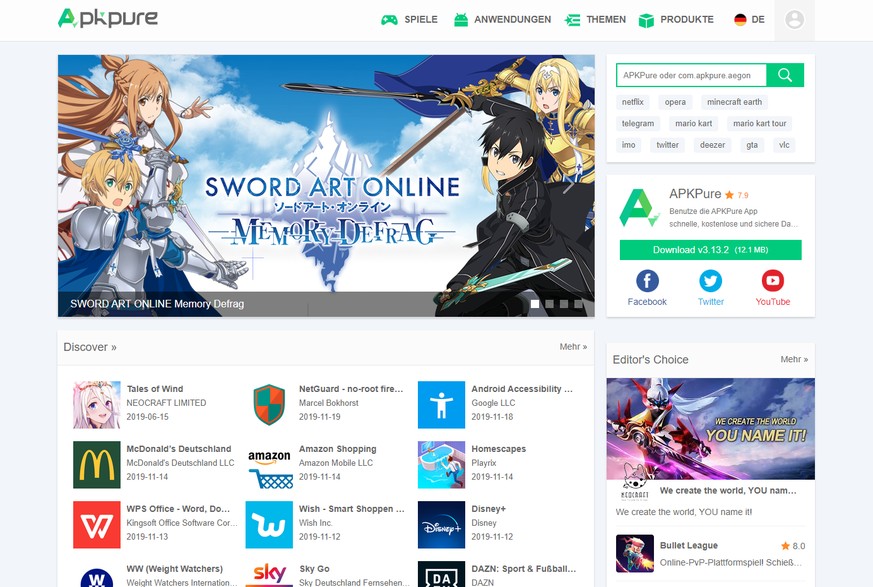The height and width of the screenshot is (587, 873).
Task: Select the first carousel slide indicator
Action: coord(535,304)
